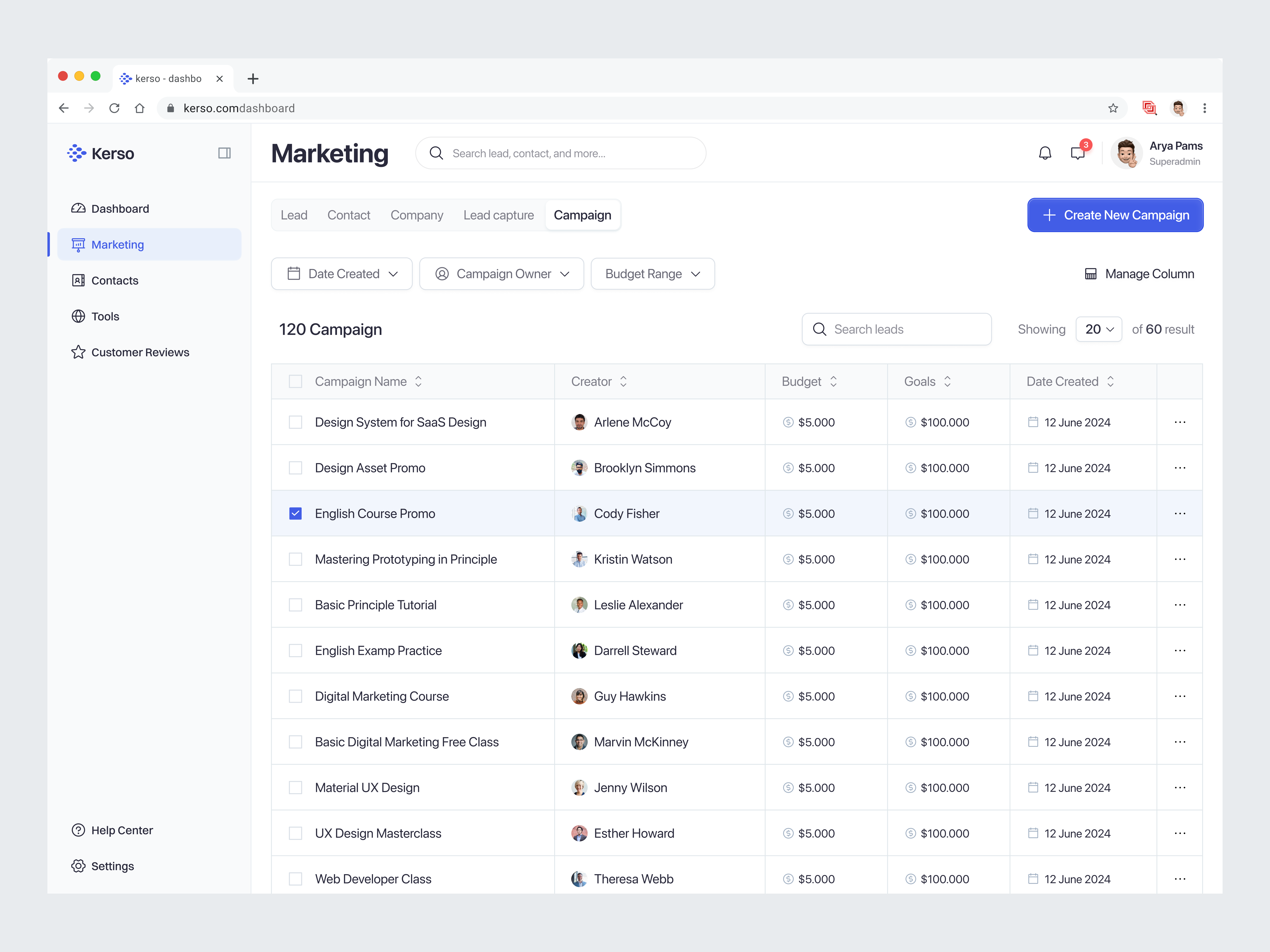The image size is (1270, 952).
Task: Open notifications via the bell icon
Action: tap(1045, 153)
